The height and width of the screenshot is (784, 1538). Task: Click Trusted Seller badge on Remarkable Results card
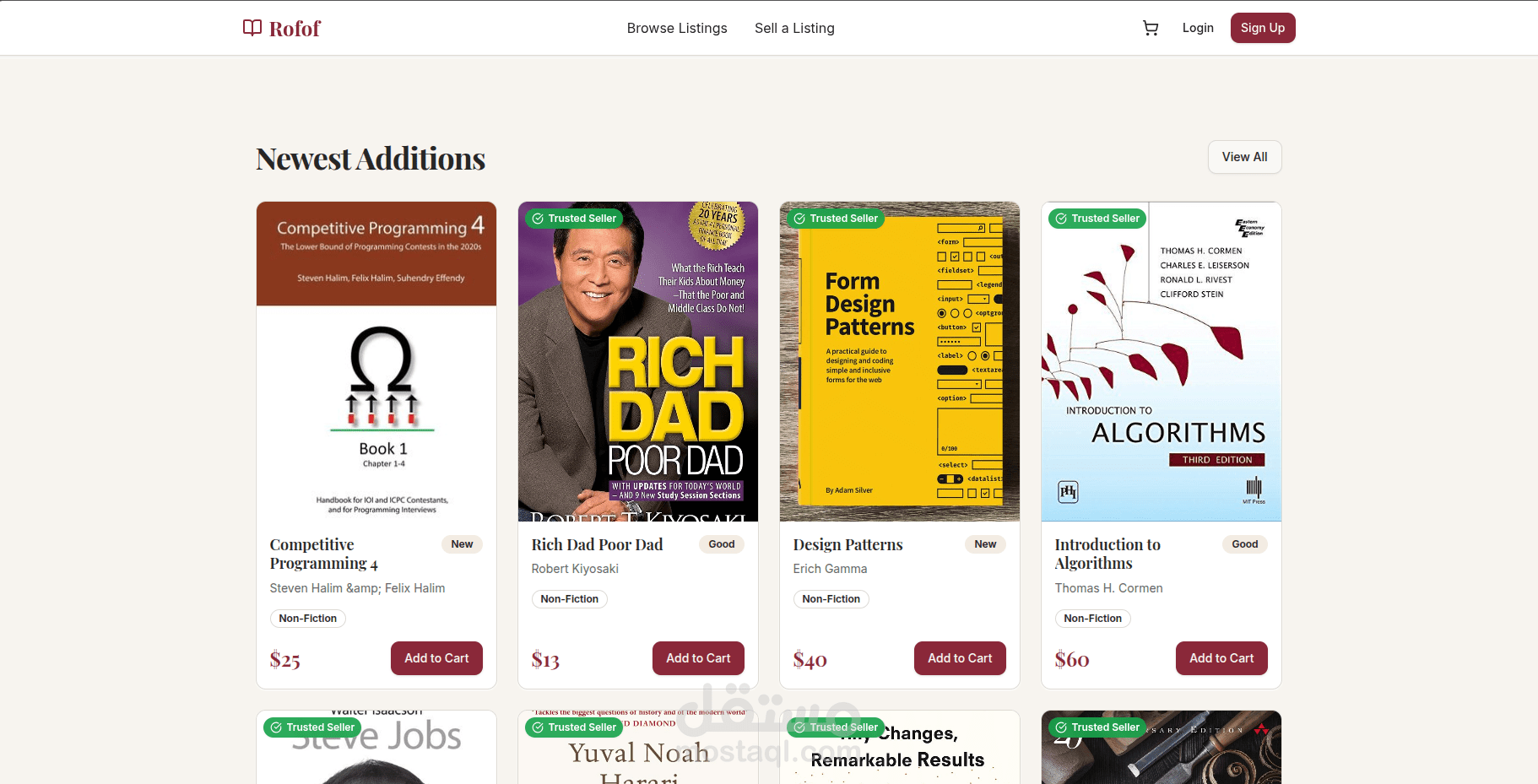pyautogui.click(x=836, y=727)
